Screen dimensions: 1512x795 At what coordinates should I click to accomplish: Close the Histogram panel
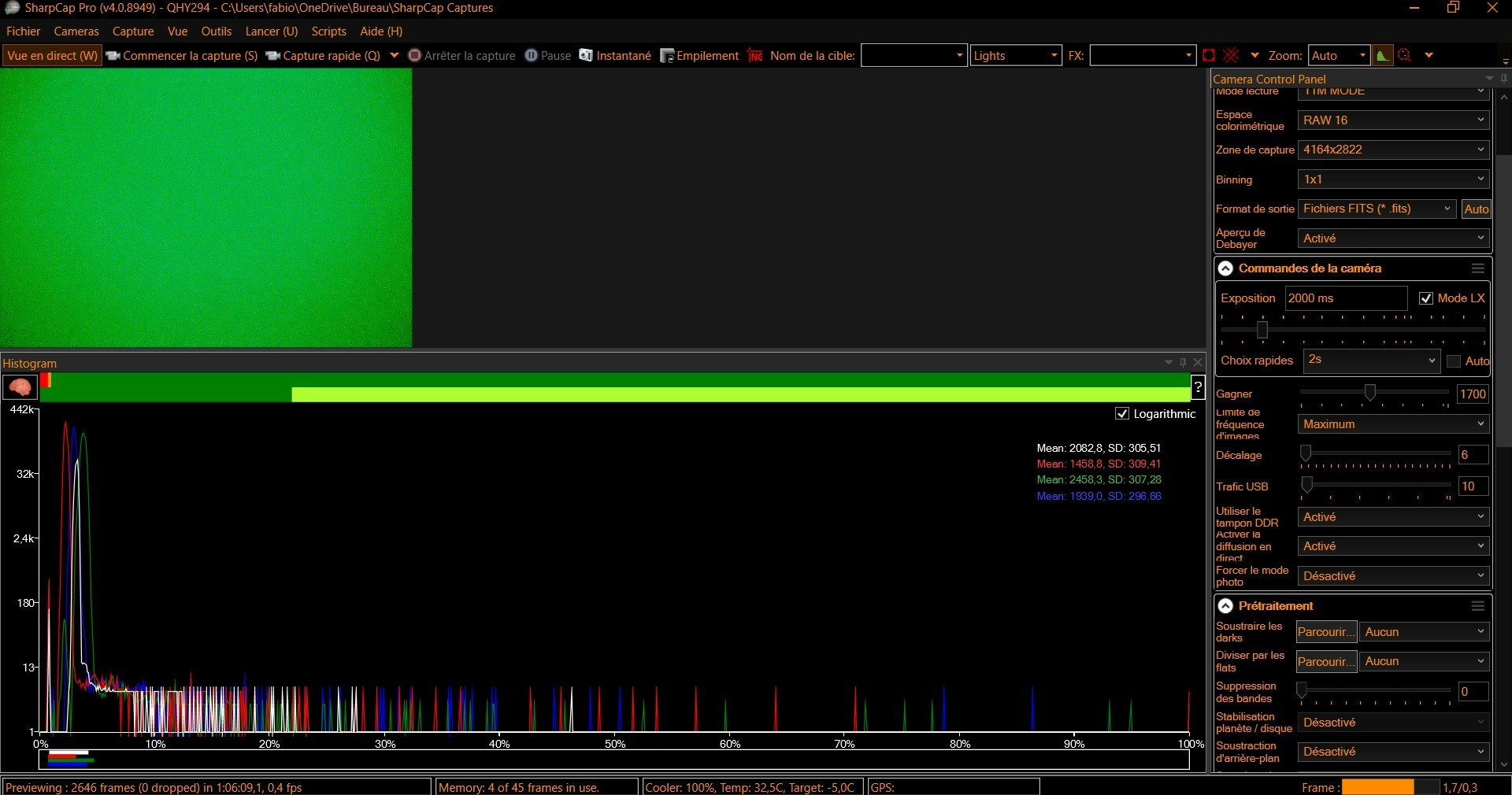point(1198,362)
